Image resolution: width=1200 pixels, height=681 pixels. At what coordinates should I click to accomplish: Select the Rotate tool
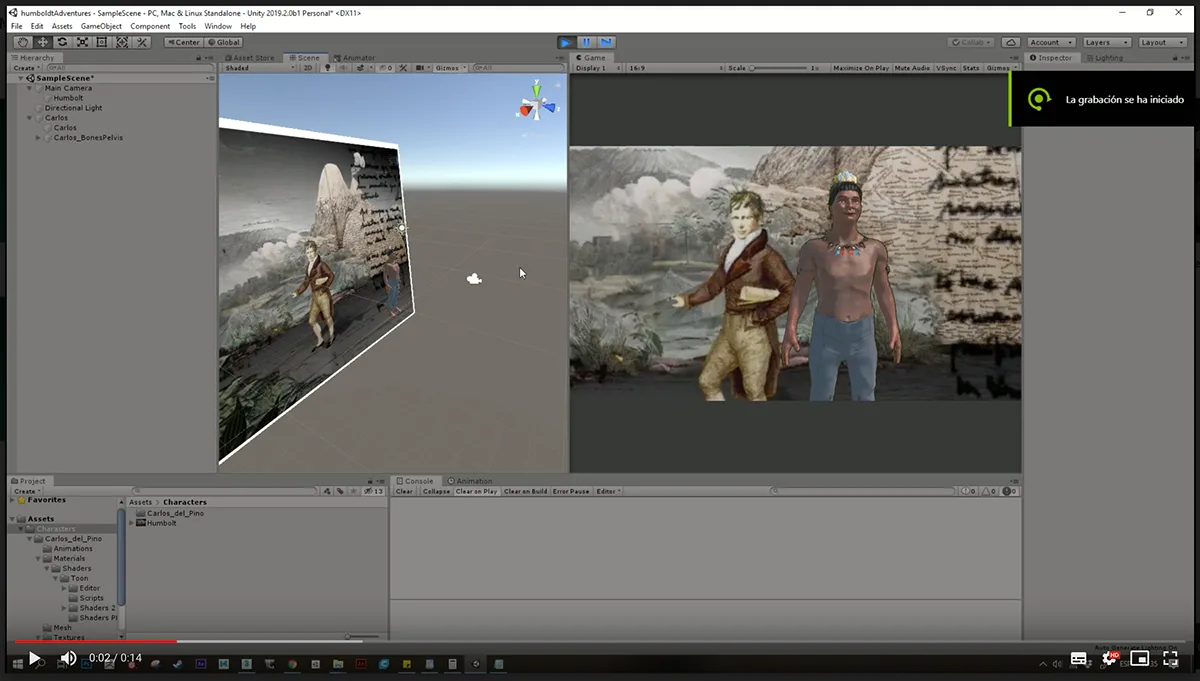62,42
